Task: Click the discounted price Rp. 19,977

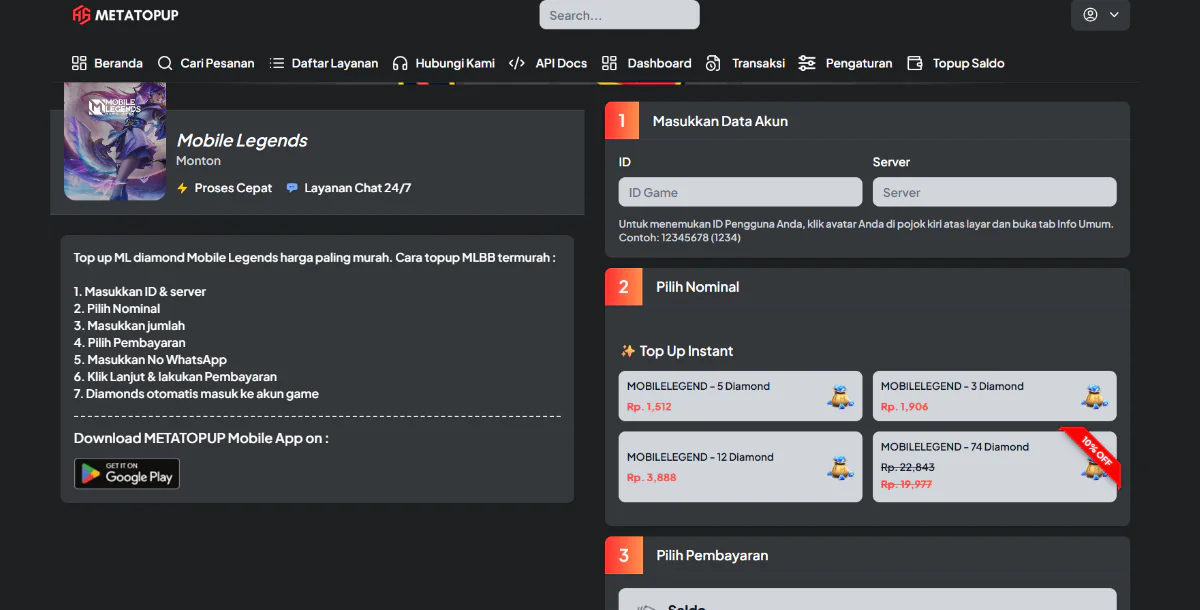Action: (906, 484)
